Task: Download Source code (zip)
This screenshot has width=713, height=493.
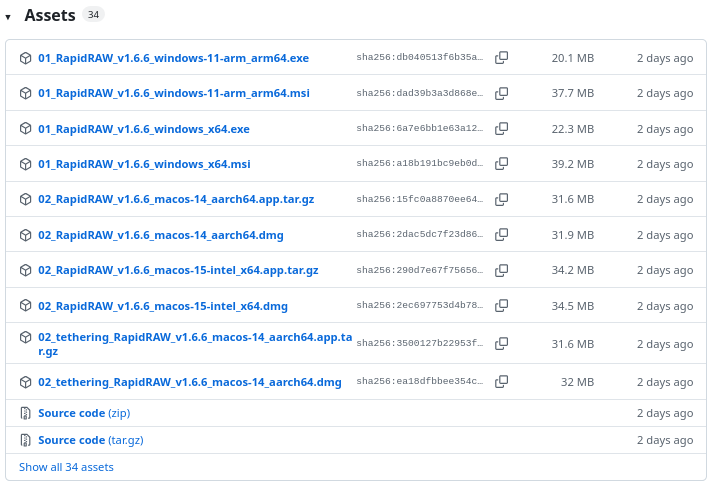Action: pyautogui.click(x=84, y=413)
